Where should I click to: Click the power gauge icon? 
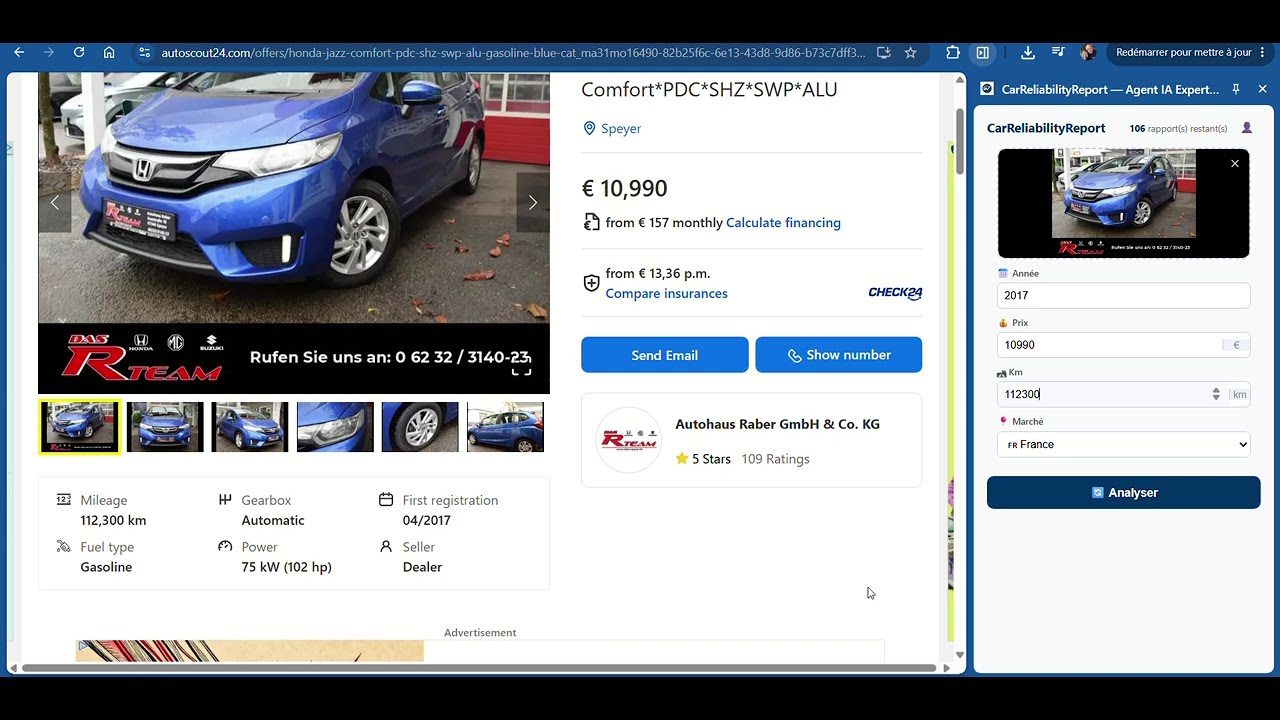tap(225, 547)
